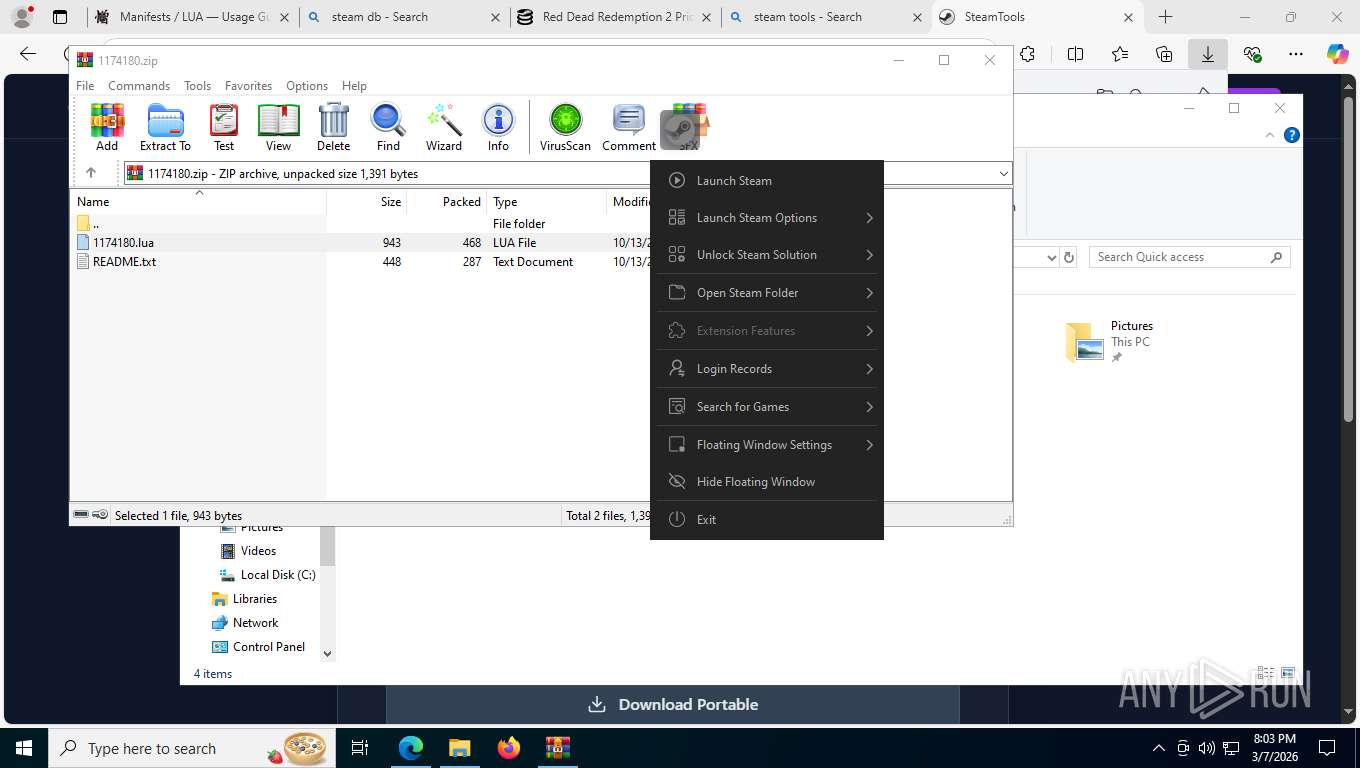Image resolution: width=1360 pixels, height=768 pixels.
Task: Open Favorites menu
Action: [x=248, y=86]
